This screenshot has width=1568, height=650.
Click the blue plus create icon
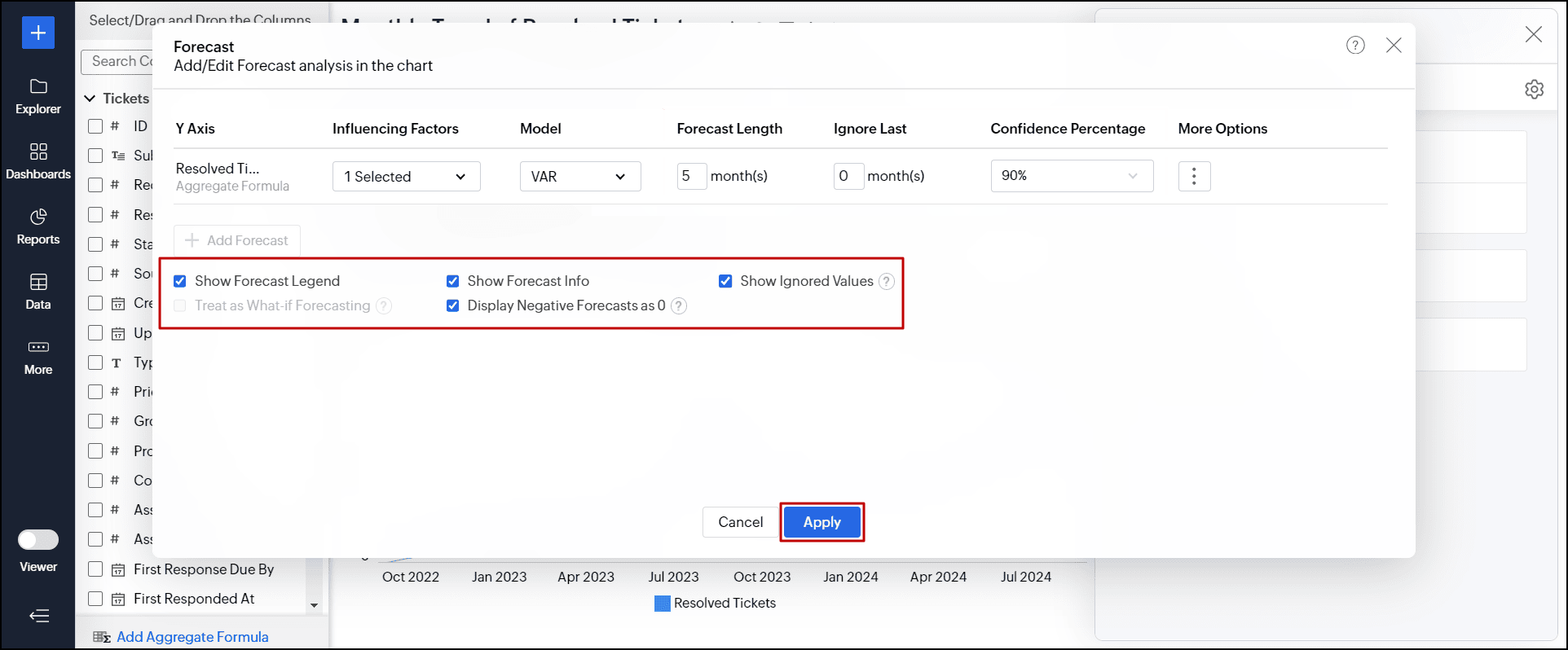(x=38, y=33)
